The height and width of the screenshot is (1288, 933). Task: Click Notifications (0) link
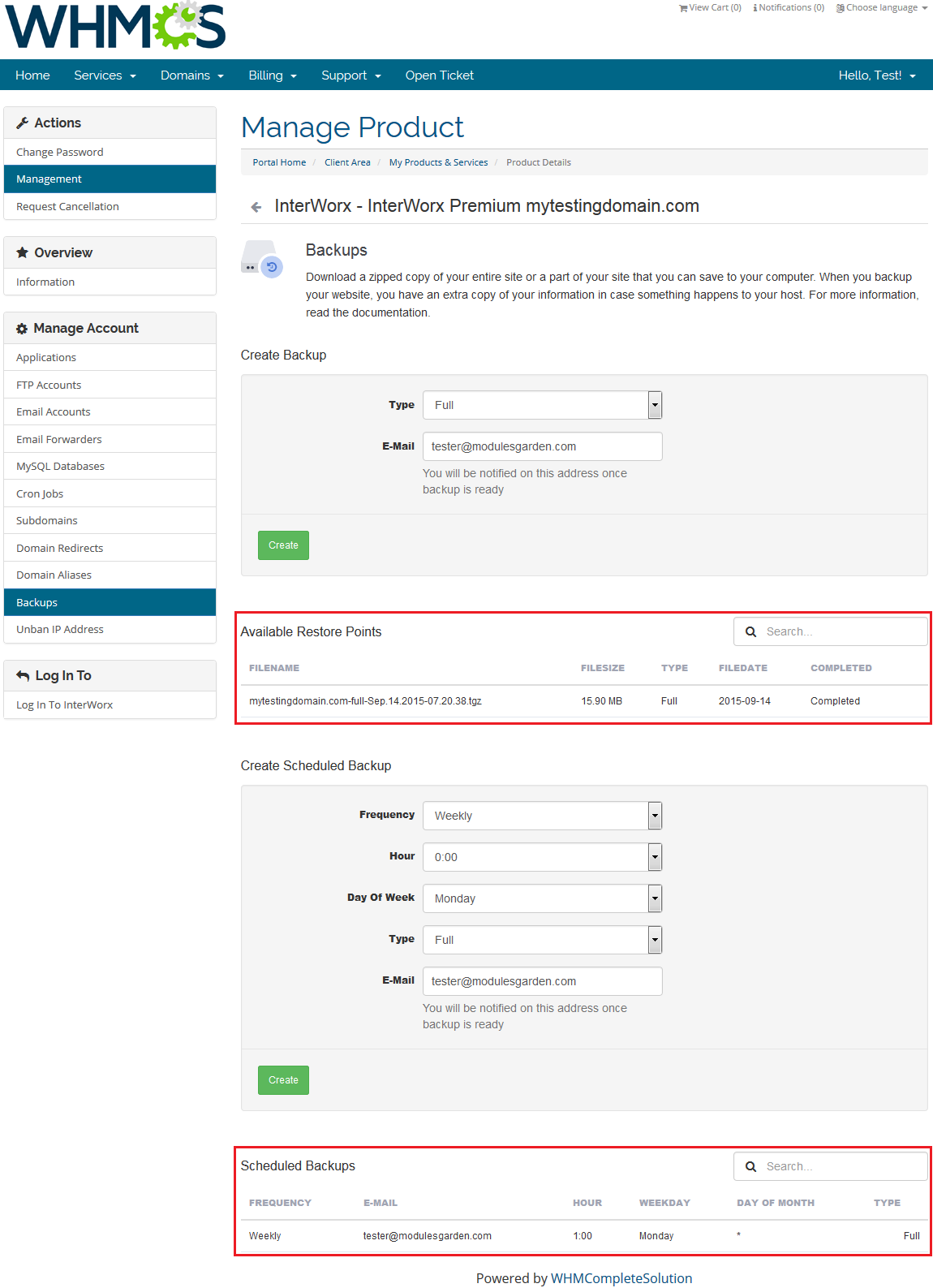[789, 8]
